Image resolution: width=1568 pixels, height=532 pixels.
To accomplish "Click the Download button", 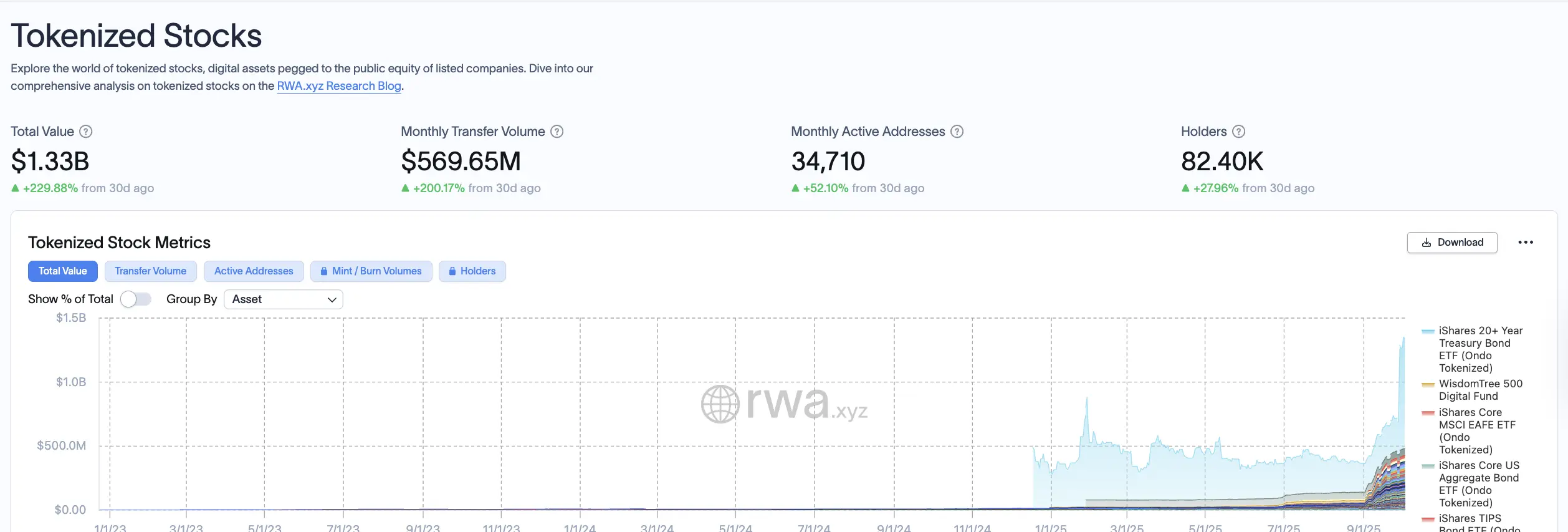I will pos(1452,243).
